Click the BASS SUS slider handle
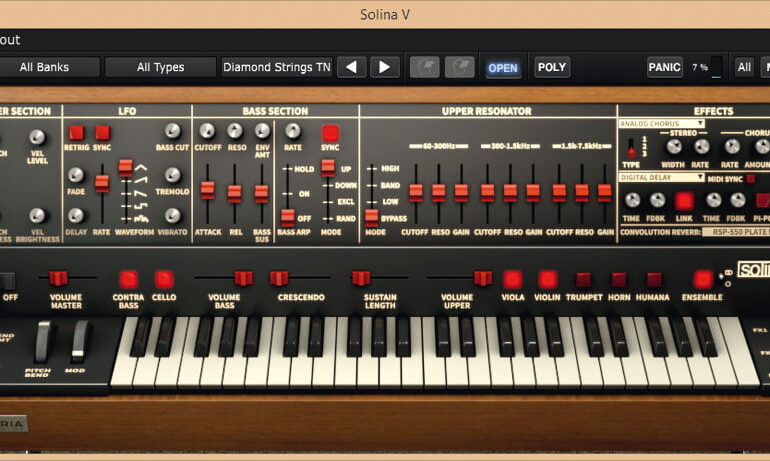 (x=262, y=193)
